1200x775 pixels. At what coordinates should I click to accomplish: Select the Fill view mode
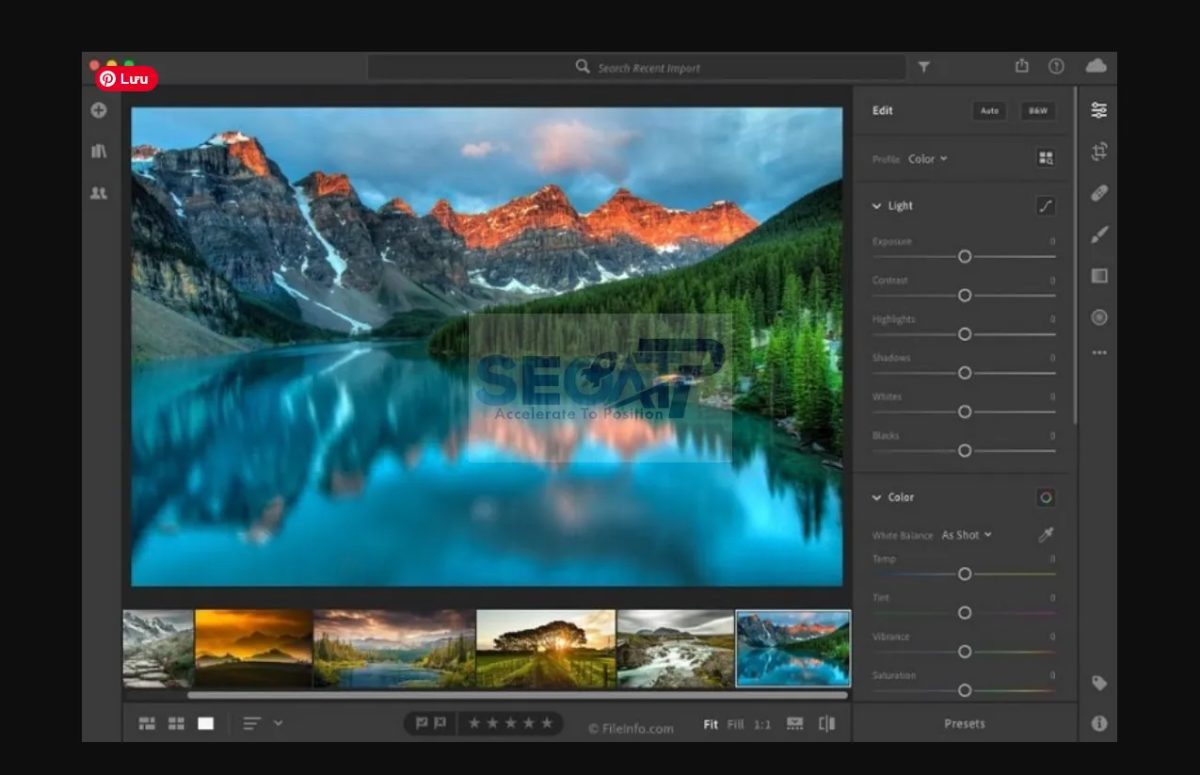(736, 723)
